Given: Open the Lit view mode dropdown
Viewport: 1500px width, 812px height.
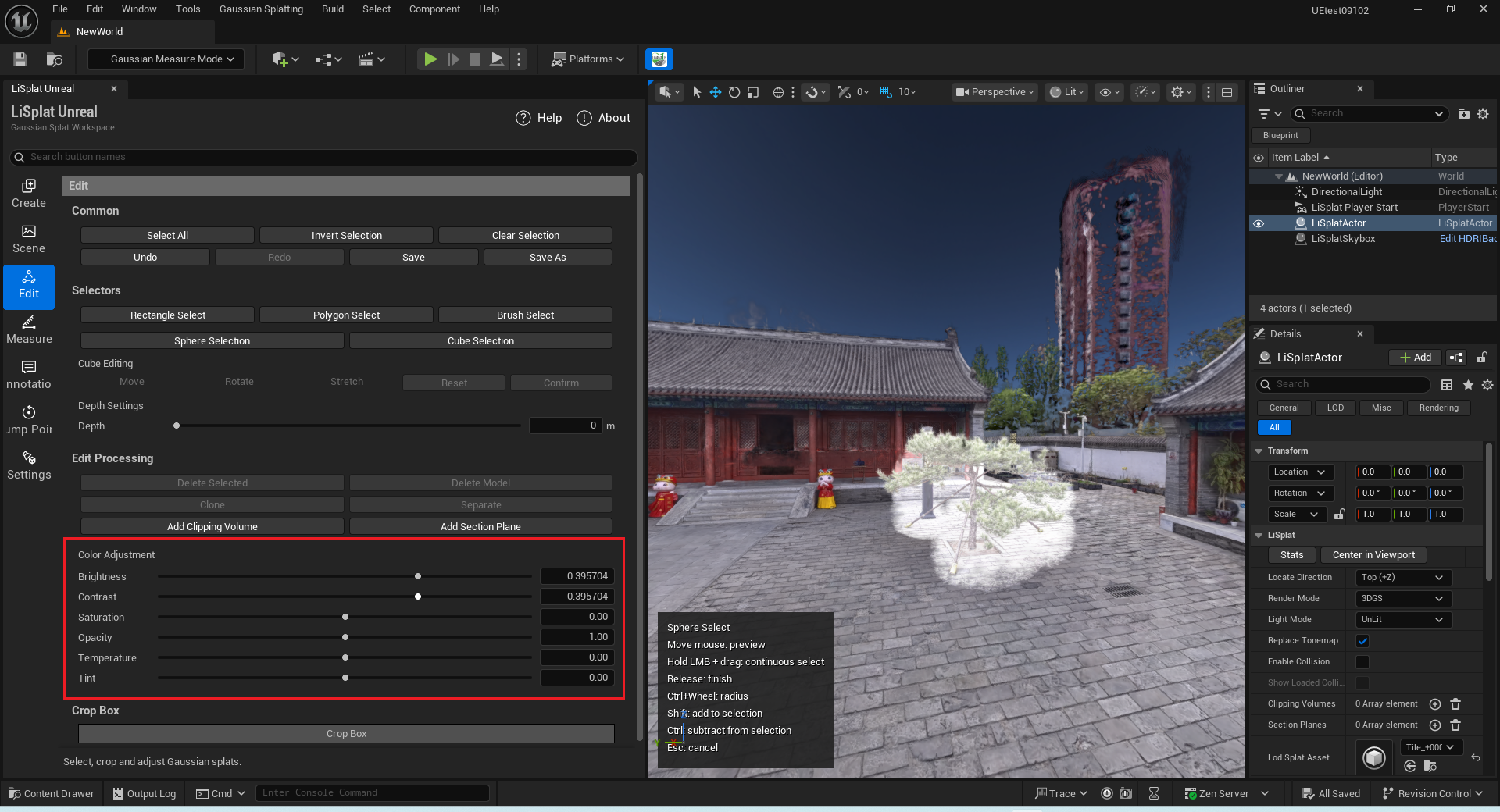Looking at the screenshot, I should pyautogui.click(x=1067, y=92).
